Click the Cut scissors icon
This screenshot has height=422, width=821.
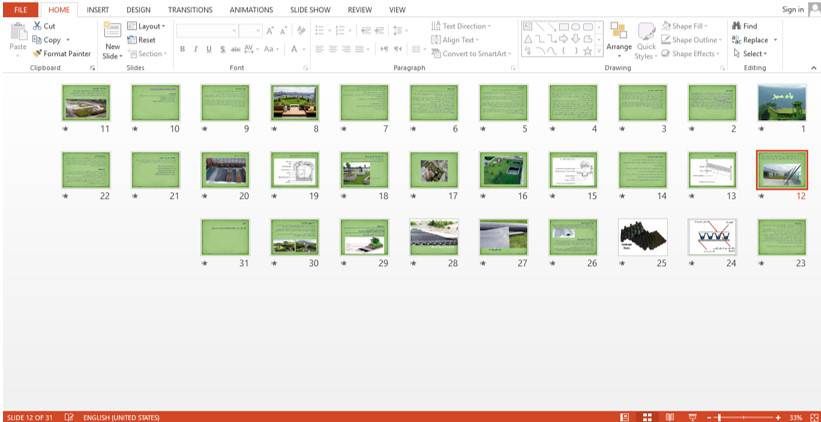click(x=37, y=26)
